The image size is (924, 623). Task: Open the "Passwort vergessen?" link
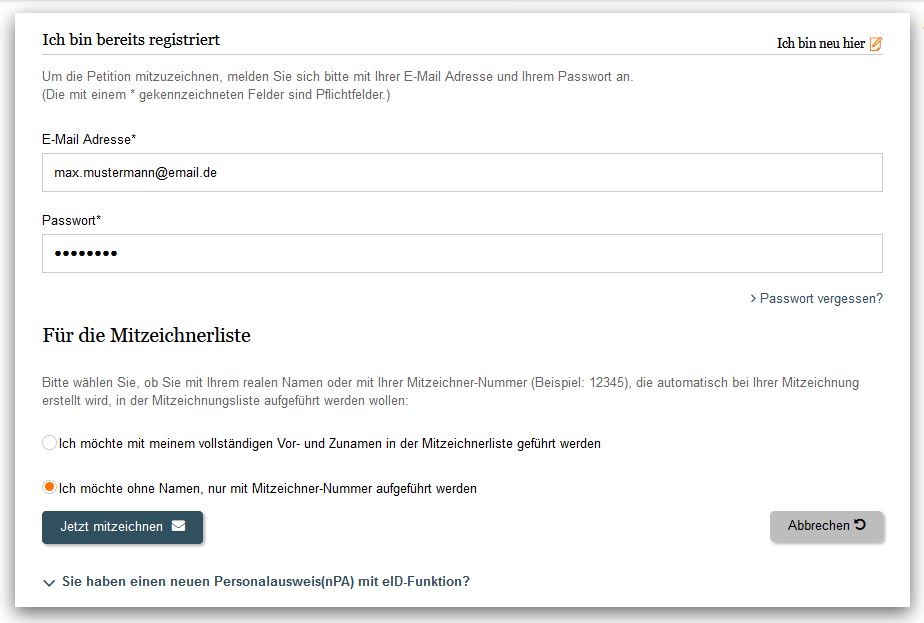point(821,298)
